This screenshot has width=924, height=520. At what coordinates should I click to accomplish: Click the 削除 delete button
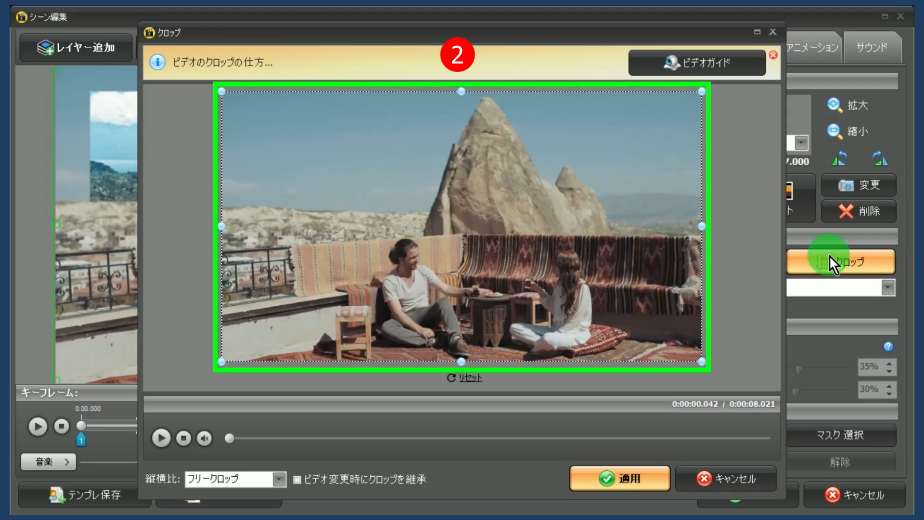tap(858, 211)
